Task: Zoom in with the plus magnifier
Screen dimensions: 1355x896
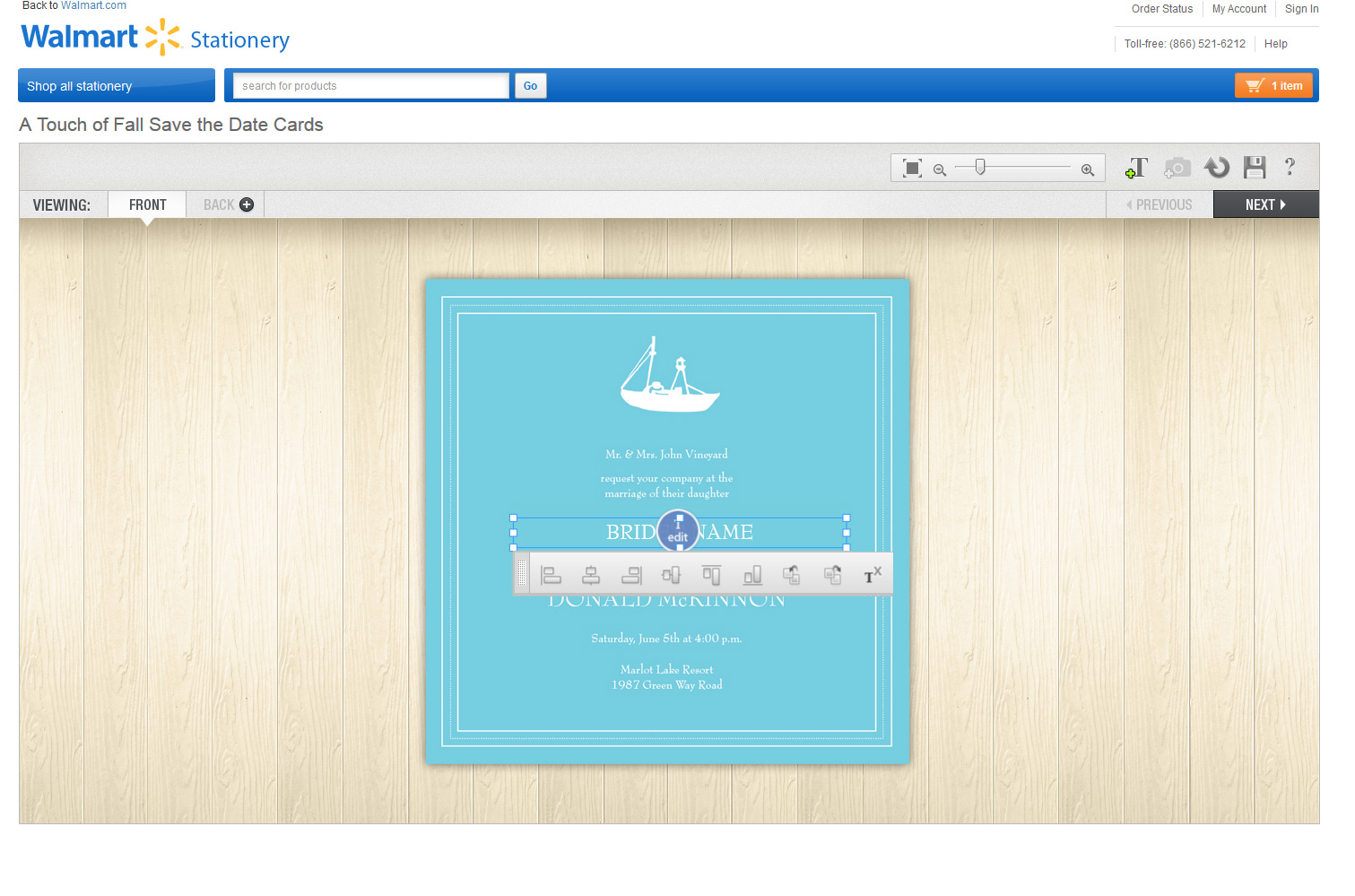Action: click(x=1088, y=170)
